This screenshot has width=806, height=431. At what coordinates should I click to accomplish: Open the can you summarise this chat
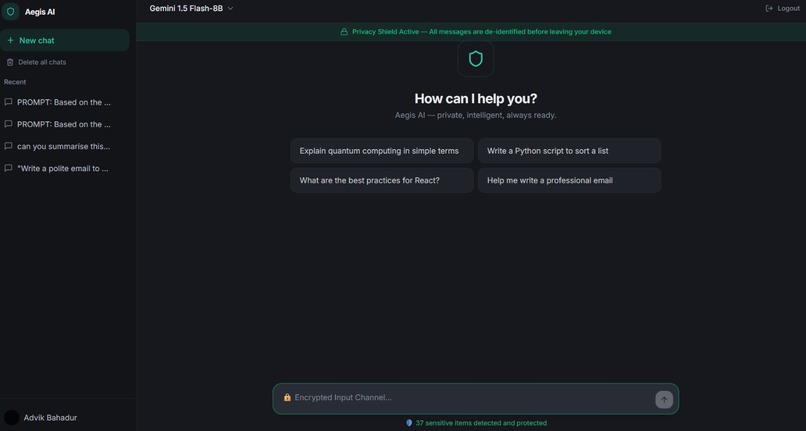click(x=64, y=146)
